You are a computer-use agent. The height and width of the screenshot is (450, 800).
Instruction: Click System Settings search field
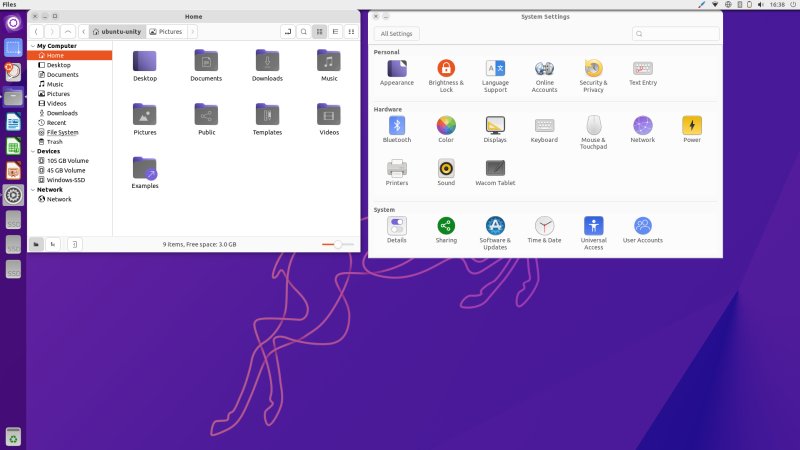tap(676, 34)
